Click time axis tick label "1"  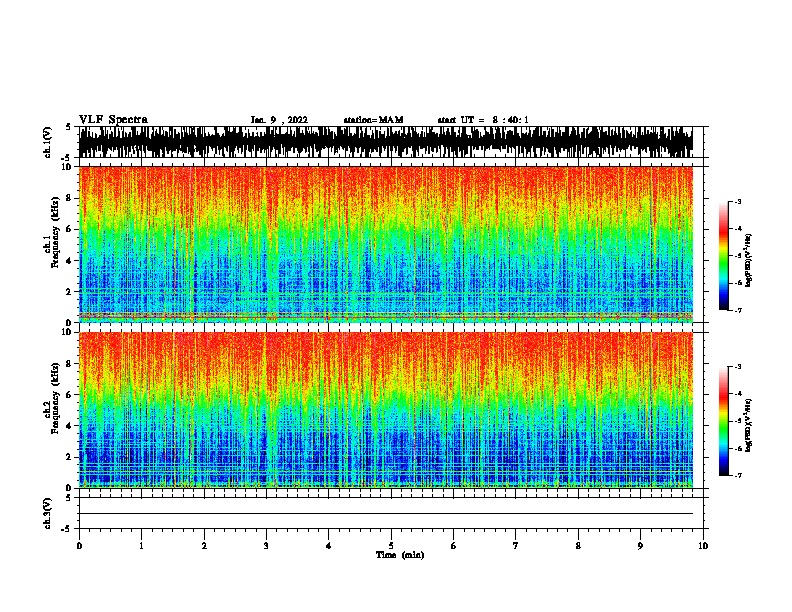pyautogui.click(x=142, y=546)
